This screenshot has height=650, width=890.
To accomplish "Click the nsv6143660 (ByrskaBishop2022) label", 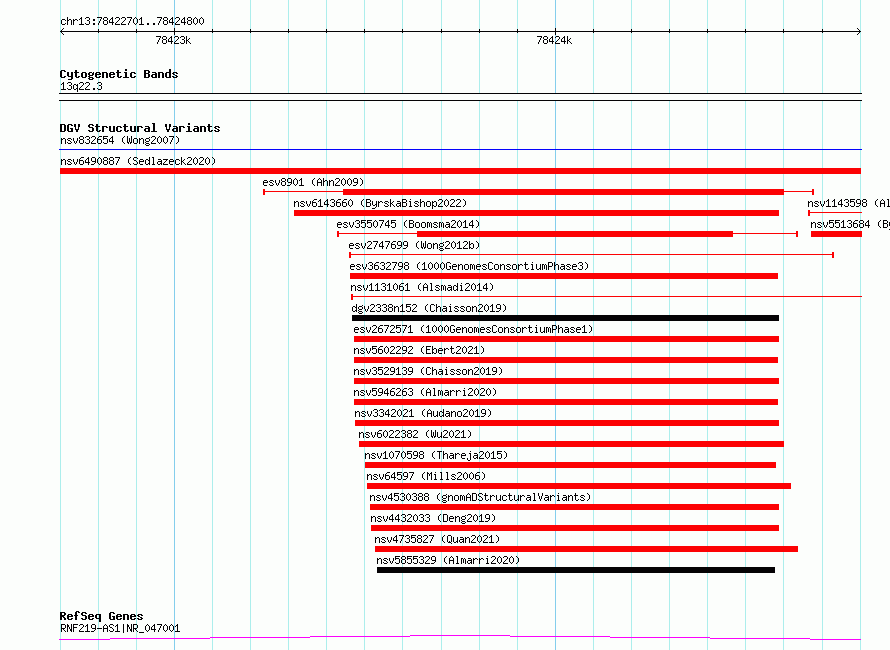I will coord(380,203).
